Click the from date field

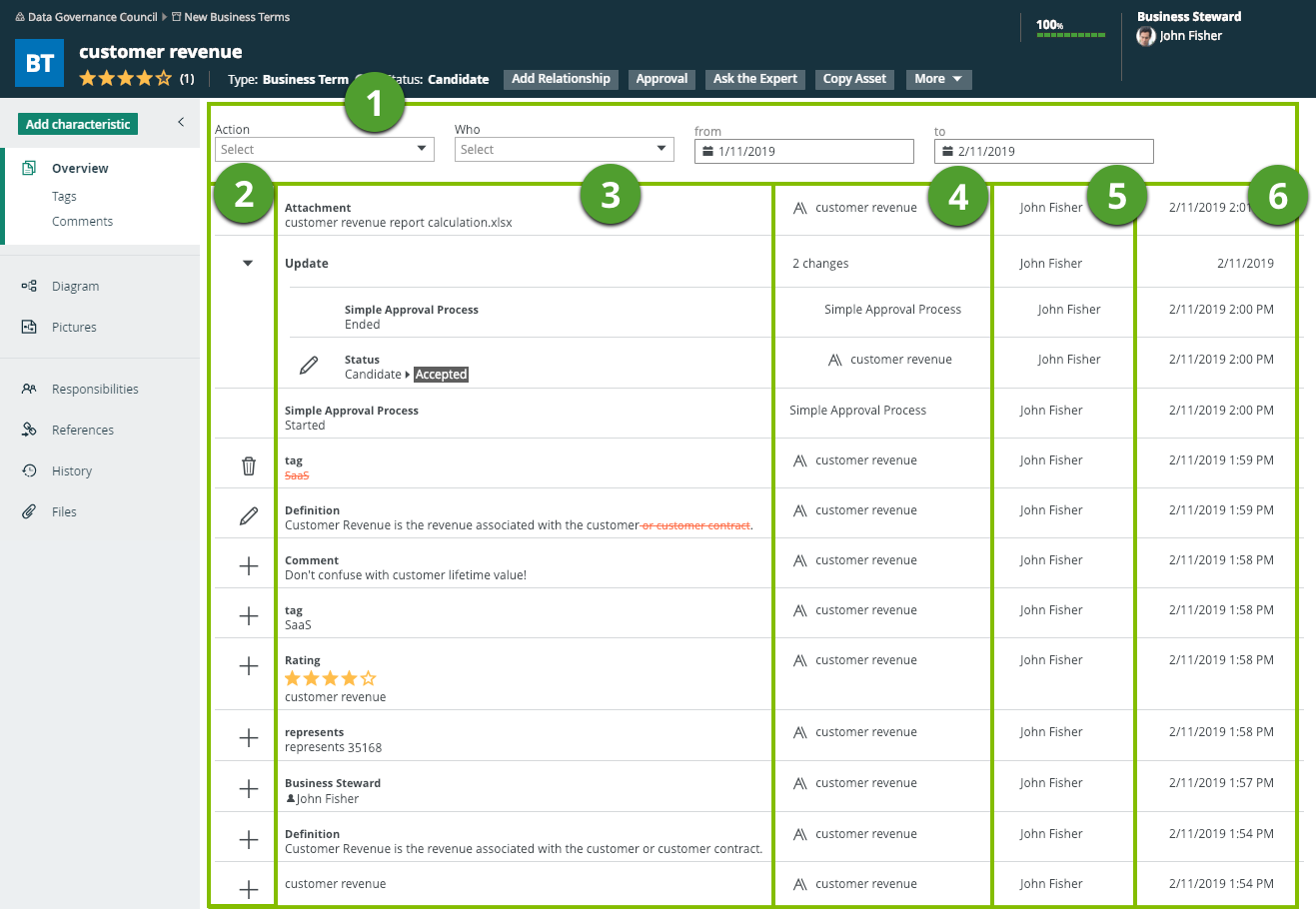click(x=804, y=152)
